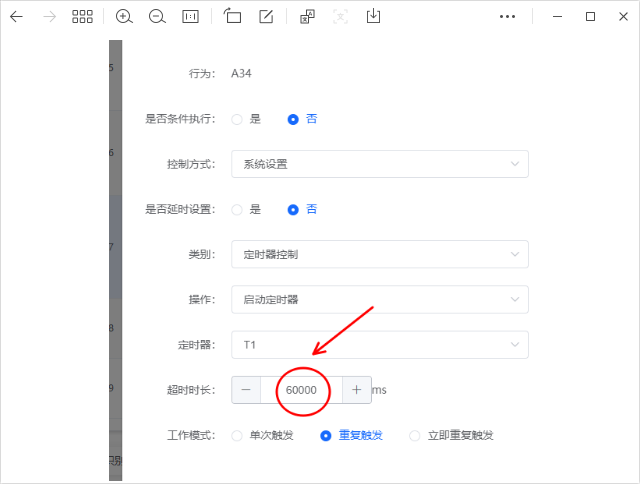
Task: Click the image translate icon
Action: pyautogui.click(x=307, y=17)
